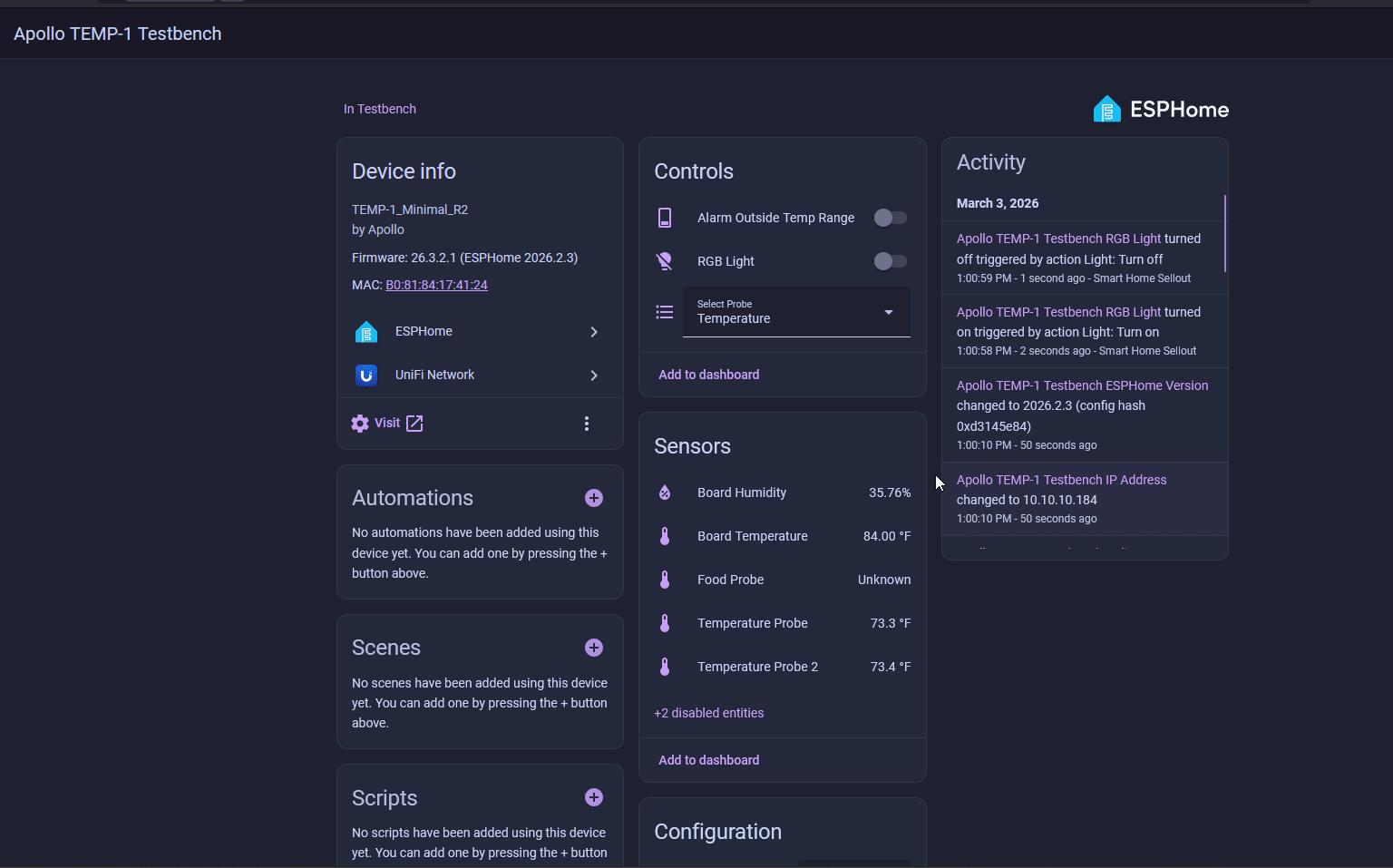
Task: Click the plus icon in Scripts card
Action: click(x=594, y=797)
